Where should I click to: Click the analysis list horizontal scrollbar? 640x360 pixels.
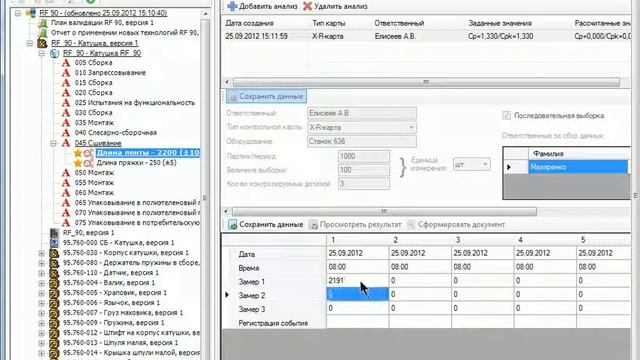tap(426, 82)
